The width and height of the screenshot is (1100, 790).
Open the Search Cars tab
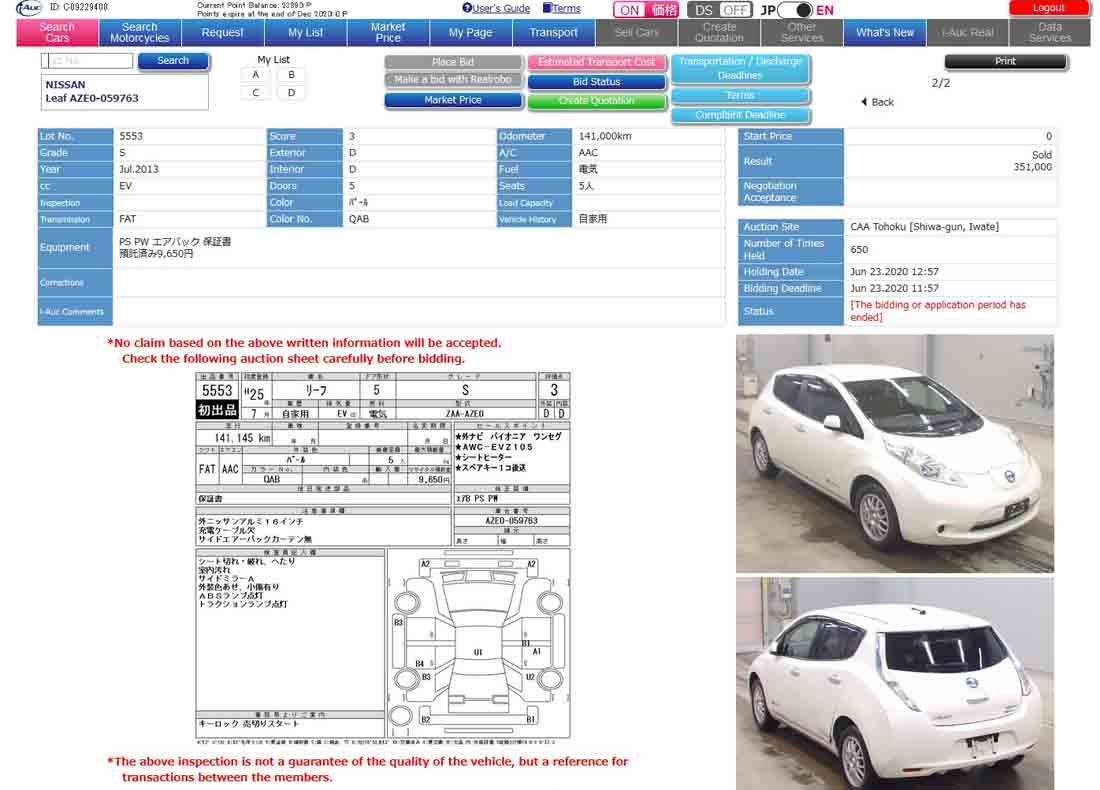pyautogui.click(x=57, y=32)
